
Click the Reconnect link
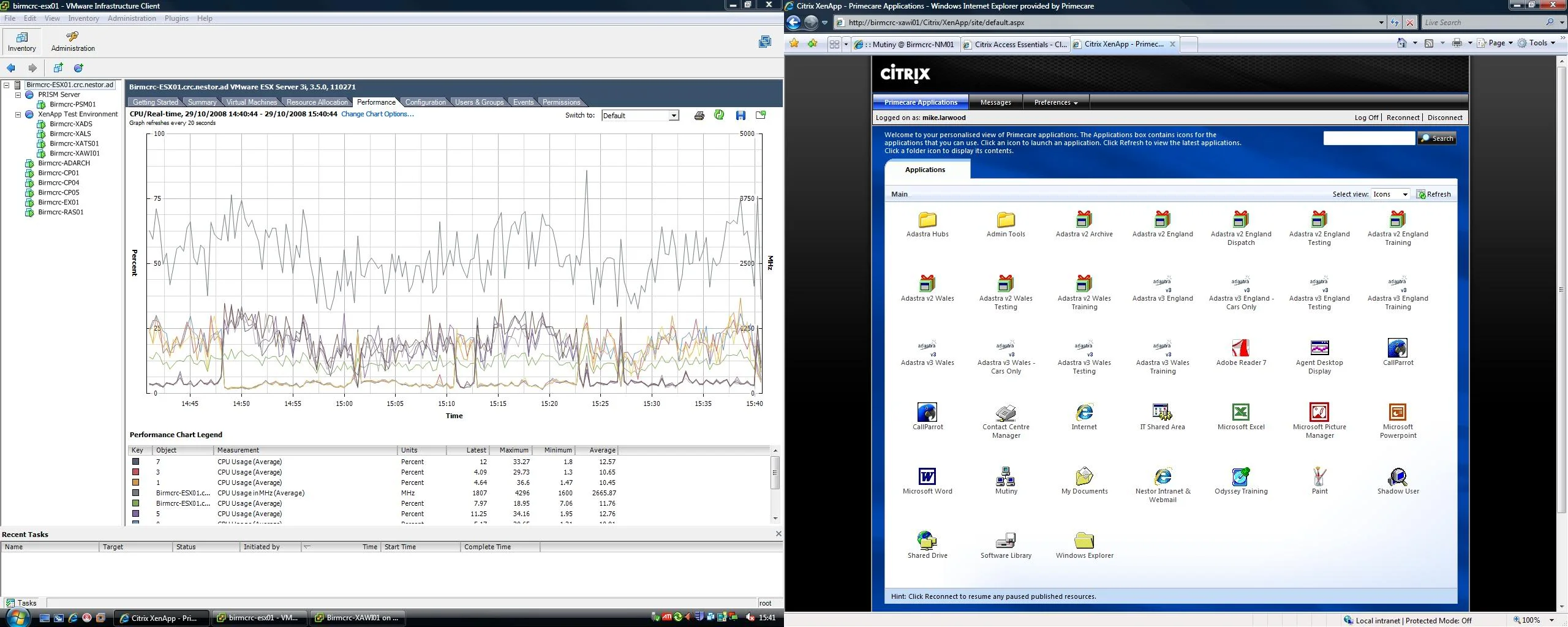tap(1403, 118)
